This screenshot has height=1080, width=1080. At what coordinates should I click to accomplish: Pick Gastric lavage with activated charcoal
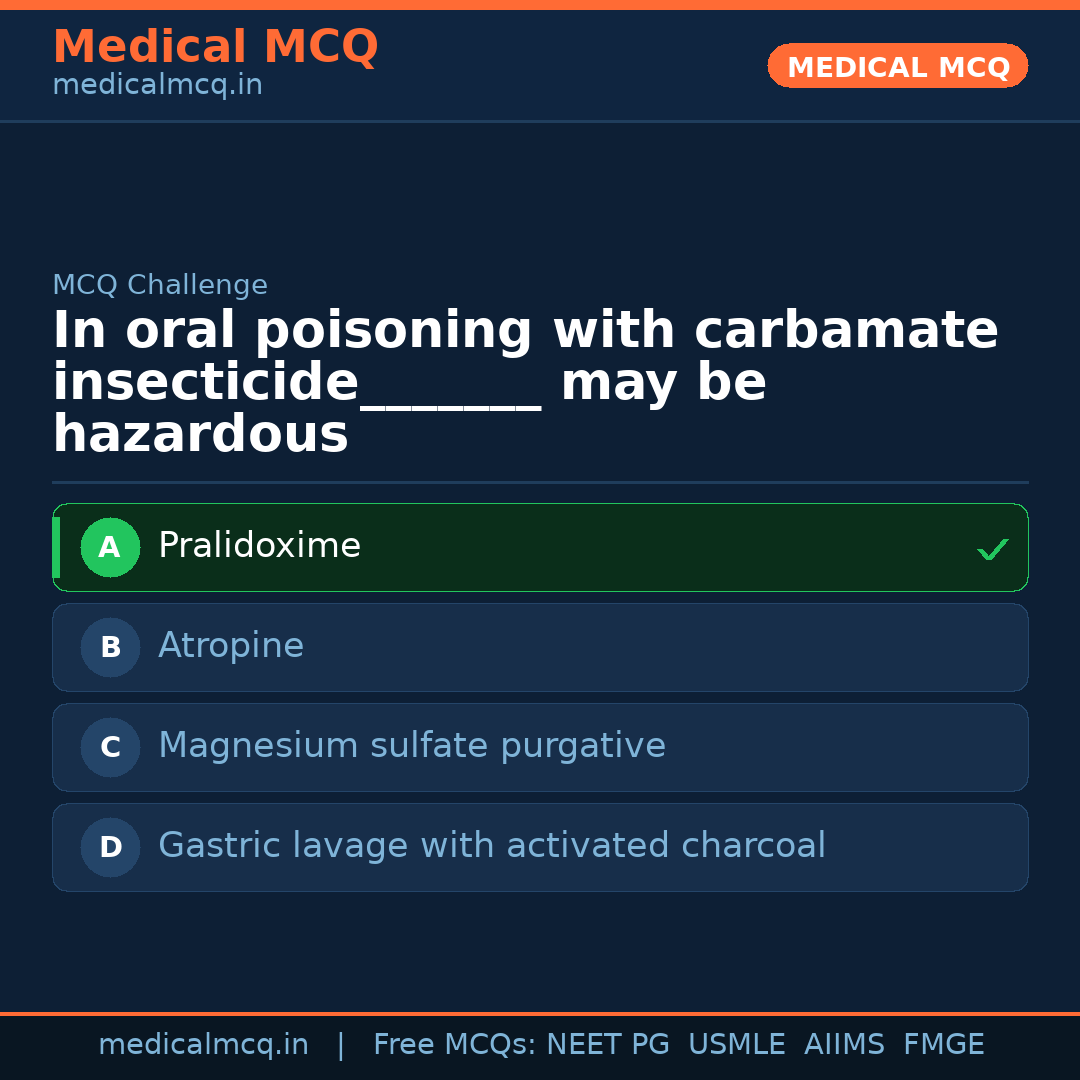491,846
